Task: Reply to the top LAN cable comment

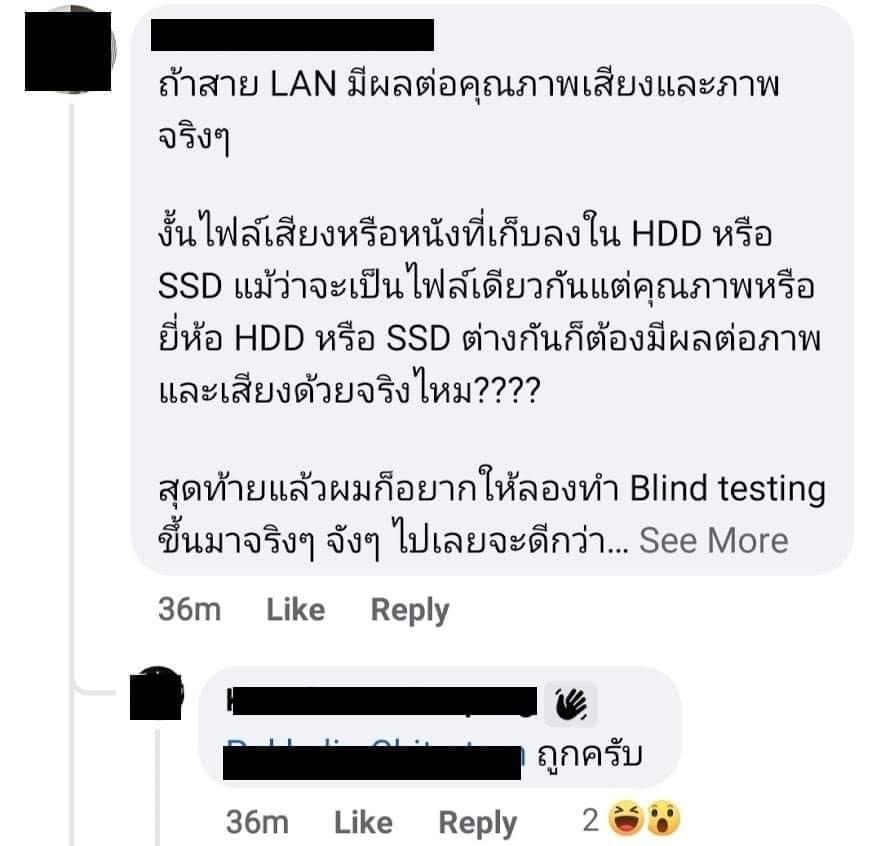Action: [410, 610]
